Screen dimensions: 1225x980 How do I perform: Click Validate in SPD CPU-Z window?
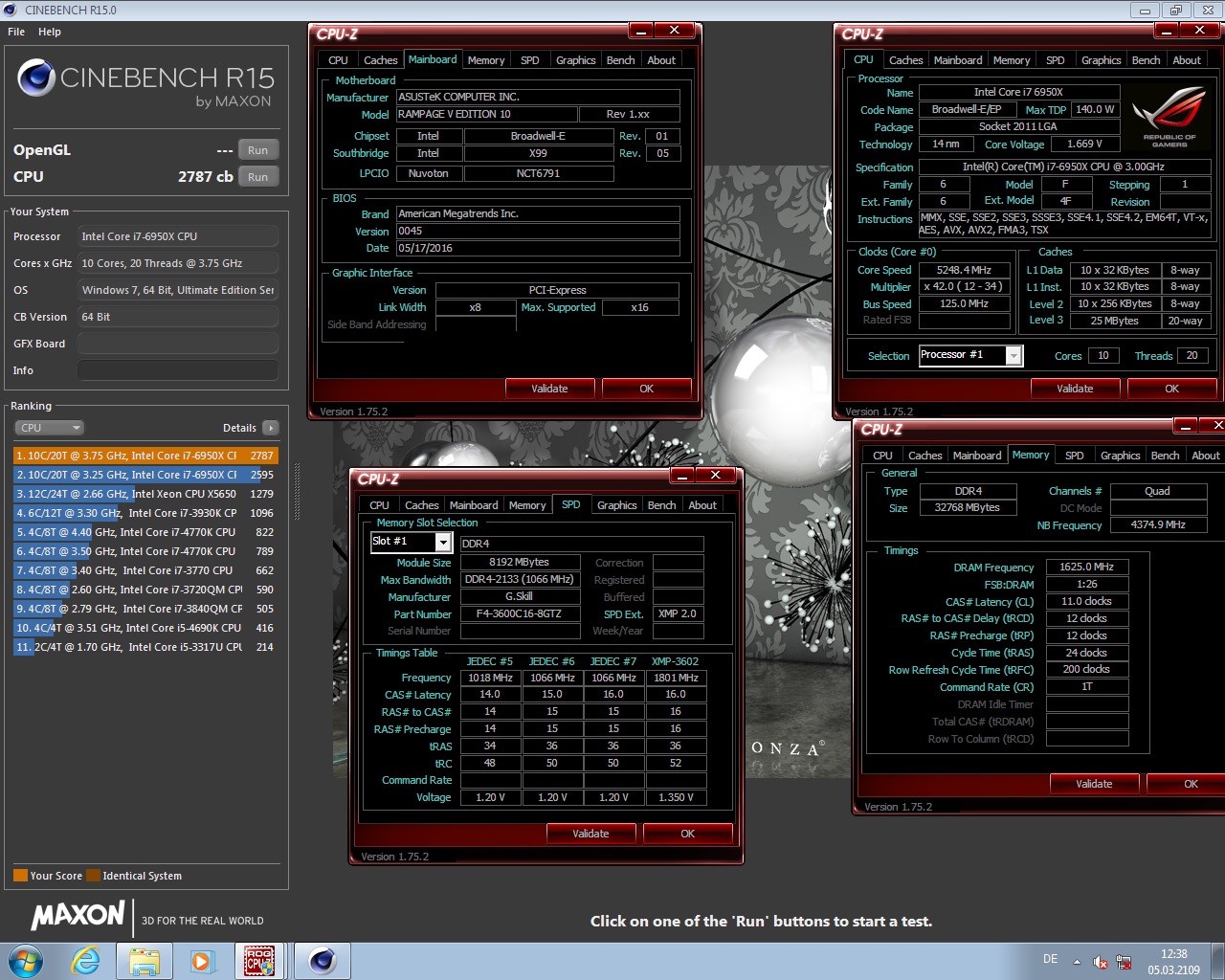[590, 834]
